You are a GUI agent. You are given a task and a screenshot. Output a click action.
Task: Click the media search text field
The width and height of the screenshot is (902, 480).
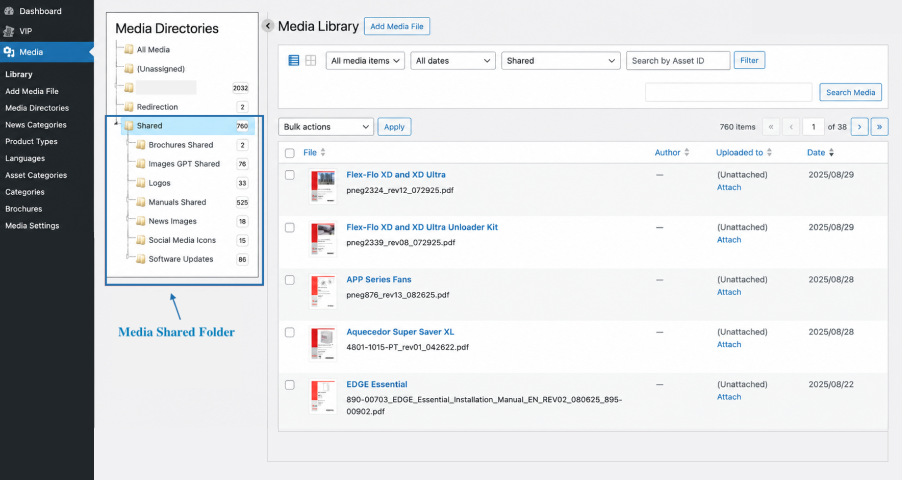[x=729, y=92]
